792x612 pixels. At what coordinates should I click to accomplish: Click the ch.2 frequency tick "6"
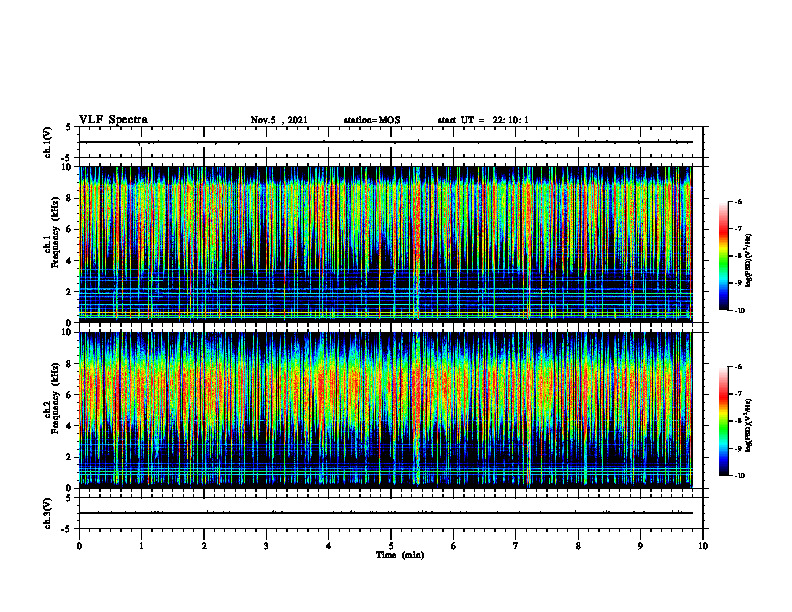click(70, 395)
